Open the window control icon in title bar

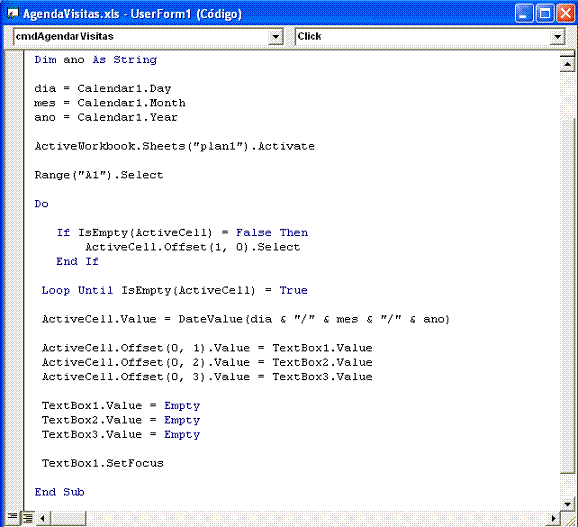(13, 14)
